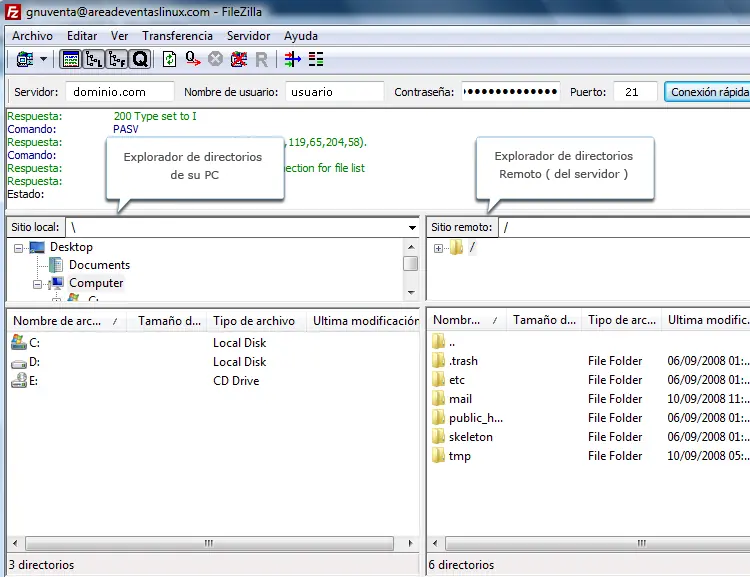The width and height of the screenshot is (750, 577).
Task: Toggle the directory comparison icon
Action: pyautogui.click(x=316, y=59)
